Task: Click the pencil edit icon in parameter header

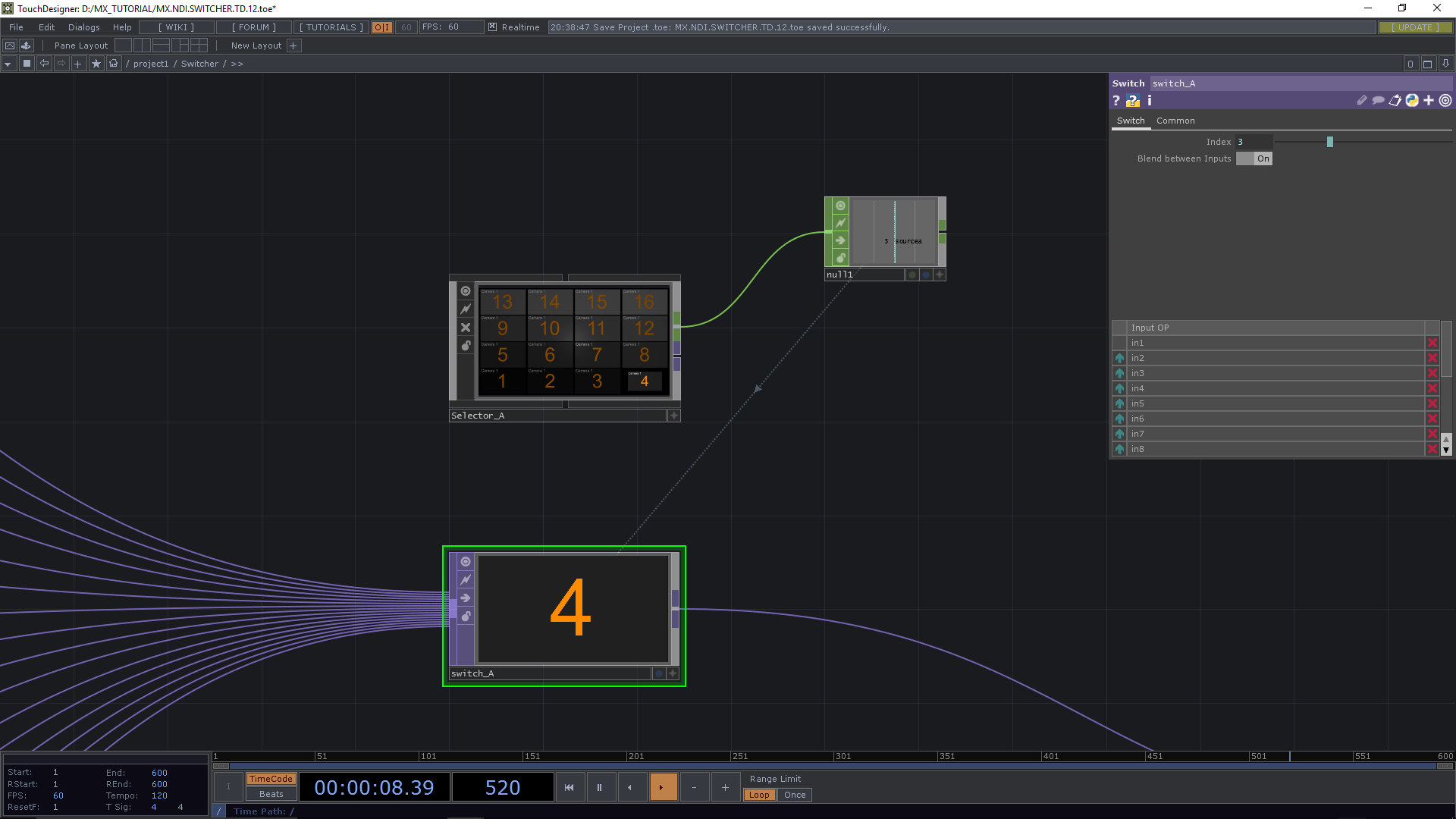Action: coord(1362,100)
